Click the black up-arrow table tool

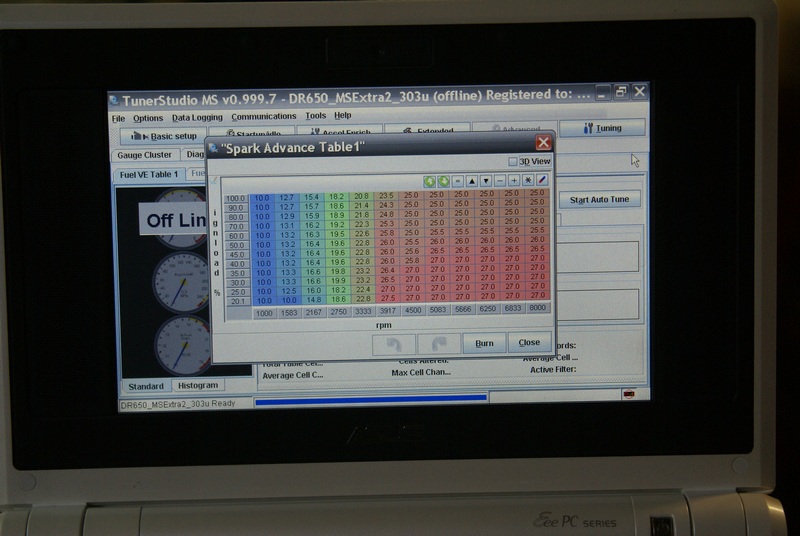(472, 181)
